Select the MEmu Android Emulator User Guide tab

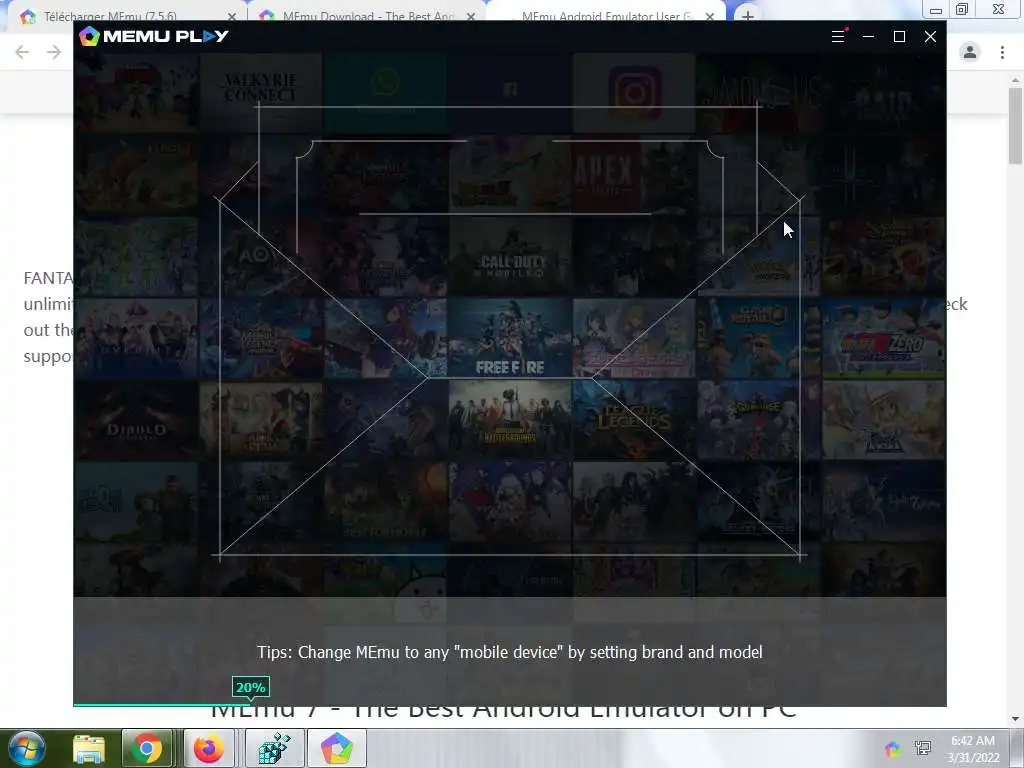[x=604, y=14]
